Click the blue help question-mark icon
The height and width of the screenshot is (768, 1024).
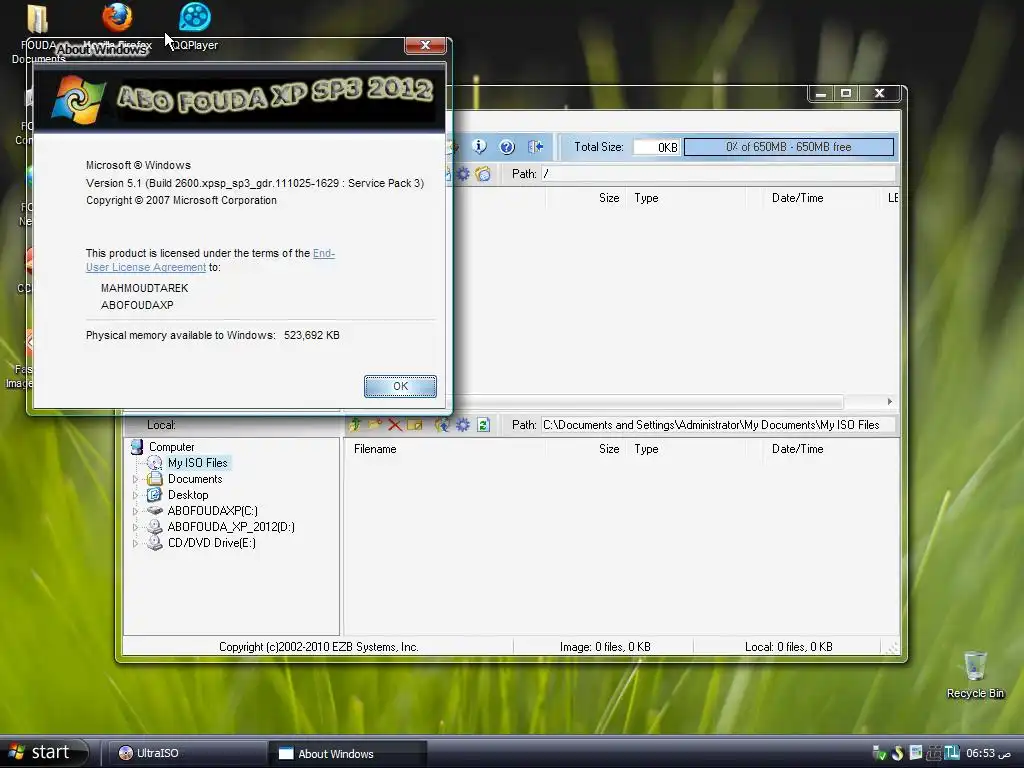[x=507, y=147]
